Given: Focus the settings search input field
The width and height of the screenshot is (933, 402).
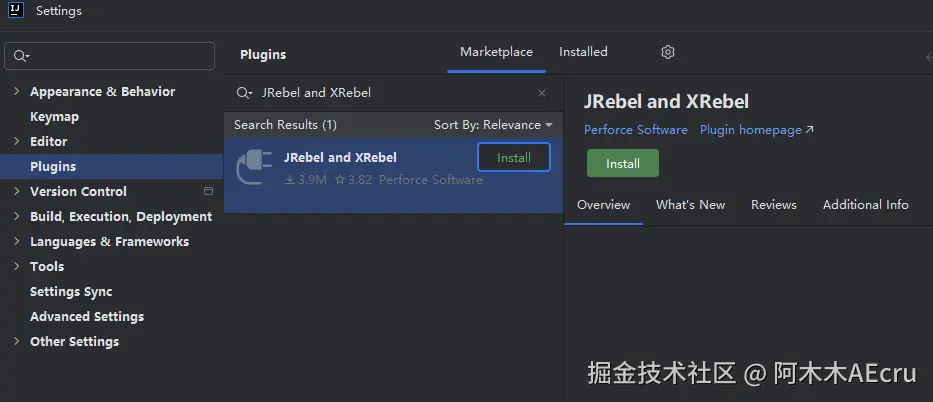Looking at the screenshot, I should (109, 56).
